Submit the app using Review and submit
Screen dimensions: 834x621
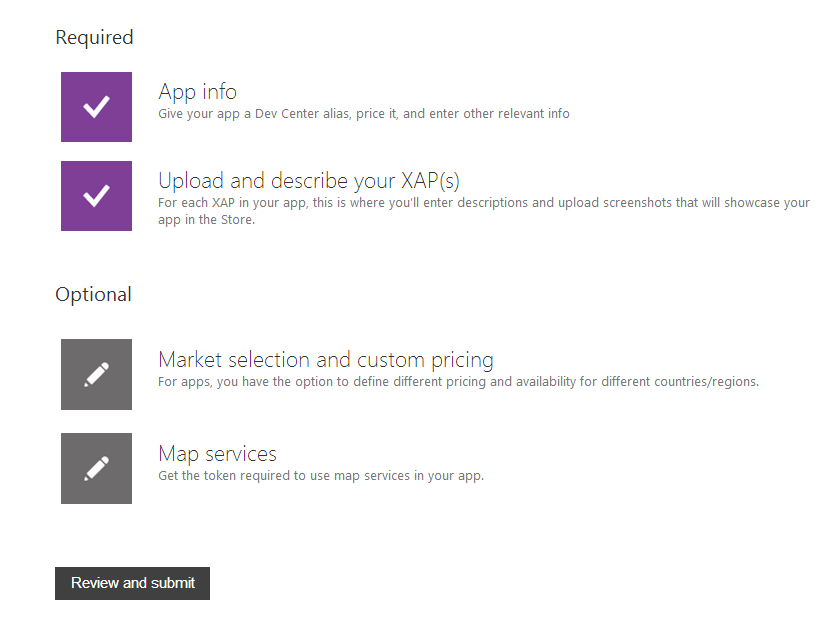(132, 583)
